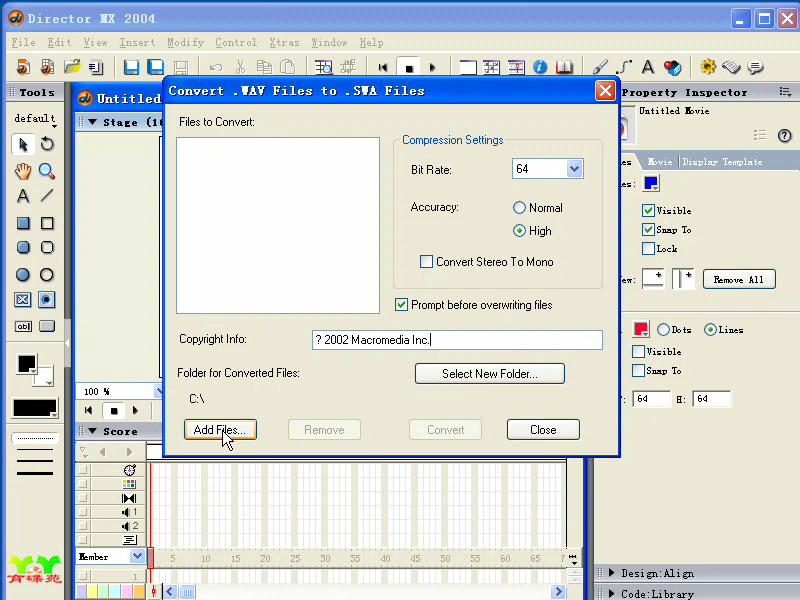
Task: Open the Xtras menu
Action: 284,43
